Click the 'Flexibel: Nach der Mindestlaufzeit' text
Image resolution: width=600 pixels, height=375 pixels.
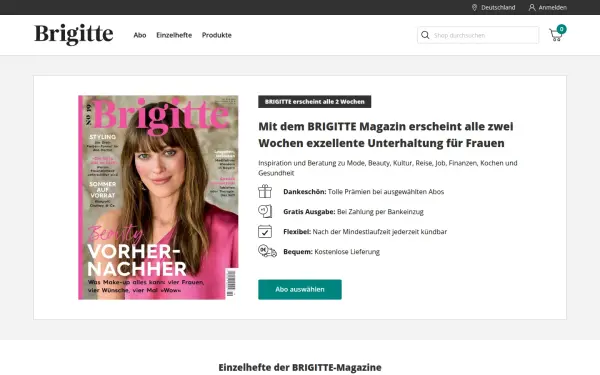[365, 232]
